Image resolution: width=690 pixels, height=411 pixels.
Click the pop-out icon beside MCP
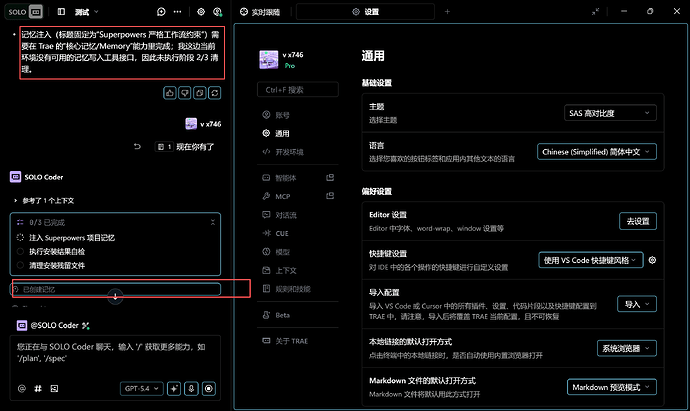point(330,196)
